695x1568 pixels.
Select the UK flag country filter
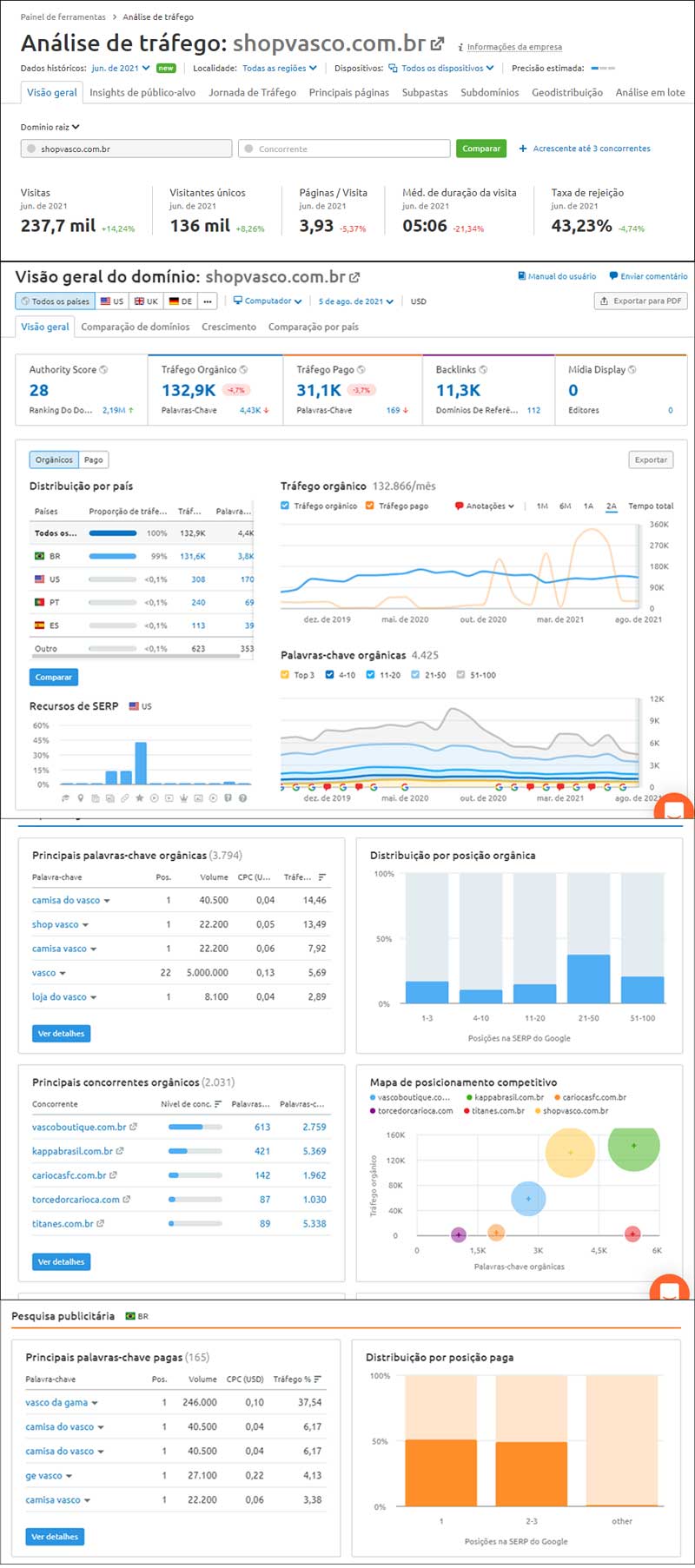click(145, 301)
